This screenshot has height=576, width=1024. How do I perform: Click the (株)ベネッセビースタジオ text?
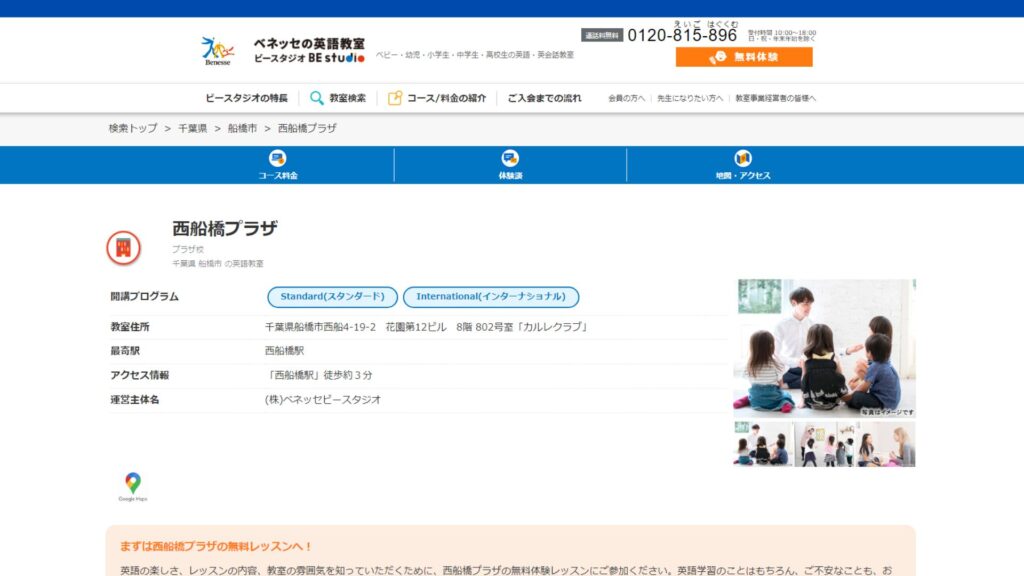tap(323, 400)
